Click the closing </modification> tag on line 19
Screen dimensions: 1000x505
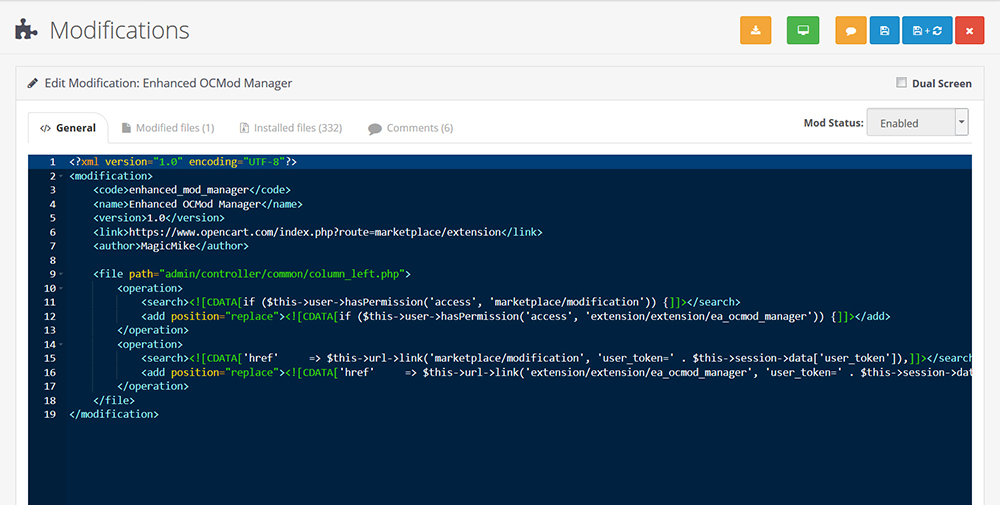click(114, 414)
